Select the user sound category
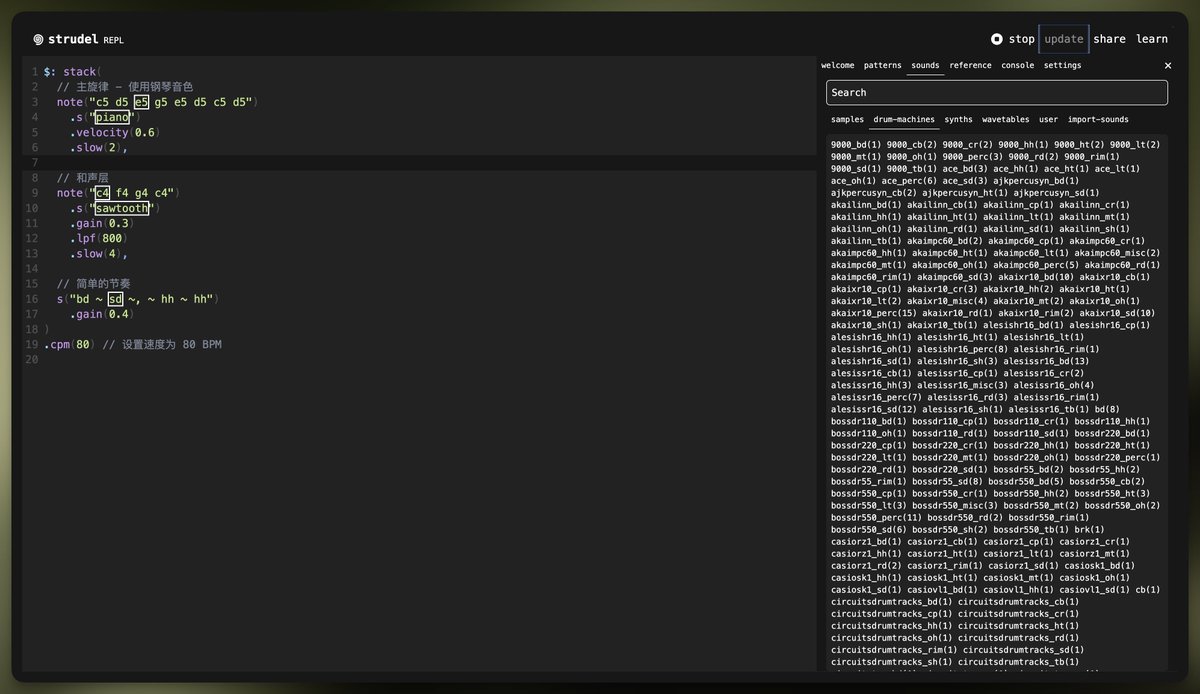Viewport: 1200px width, 694px height. pos(1048,119)
